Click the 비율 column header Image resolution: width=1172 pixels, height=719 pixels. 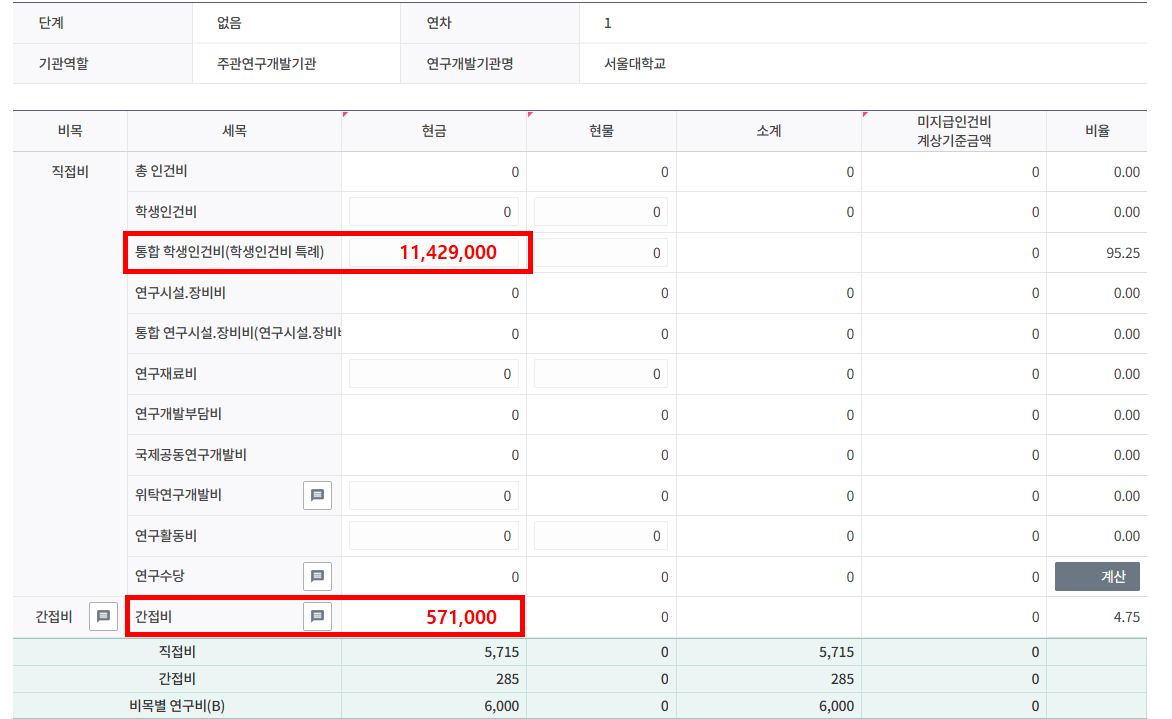click(1096, 131)
